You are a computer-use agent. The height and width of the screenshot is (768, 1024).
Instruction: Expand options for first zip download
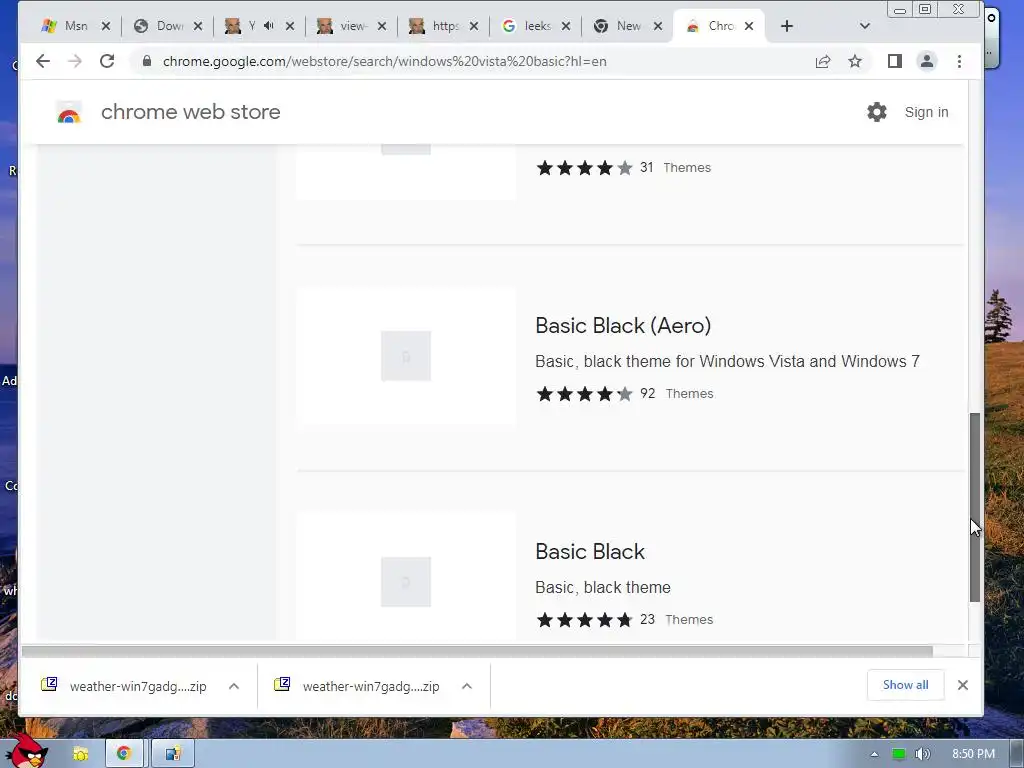click(234, 686)
